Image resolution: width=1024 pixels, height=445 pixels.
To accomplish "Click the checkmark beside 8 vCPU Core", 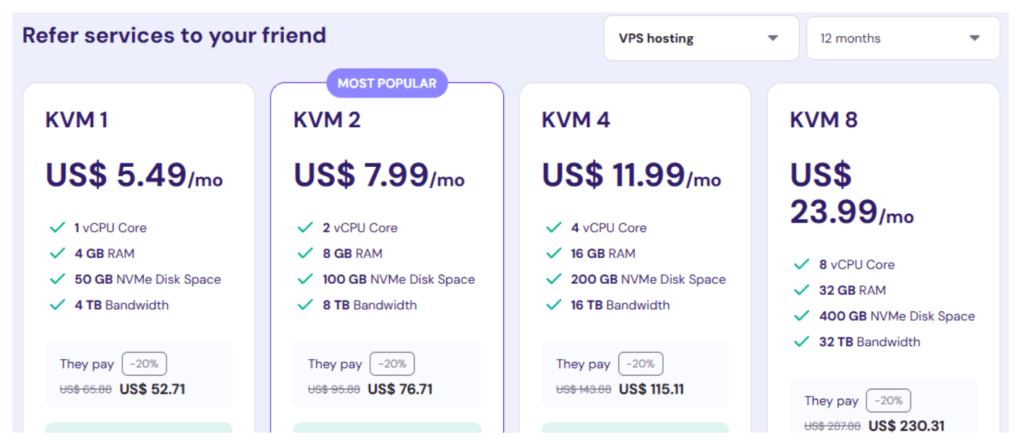I will point(801,265).
